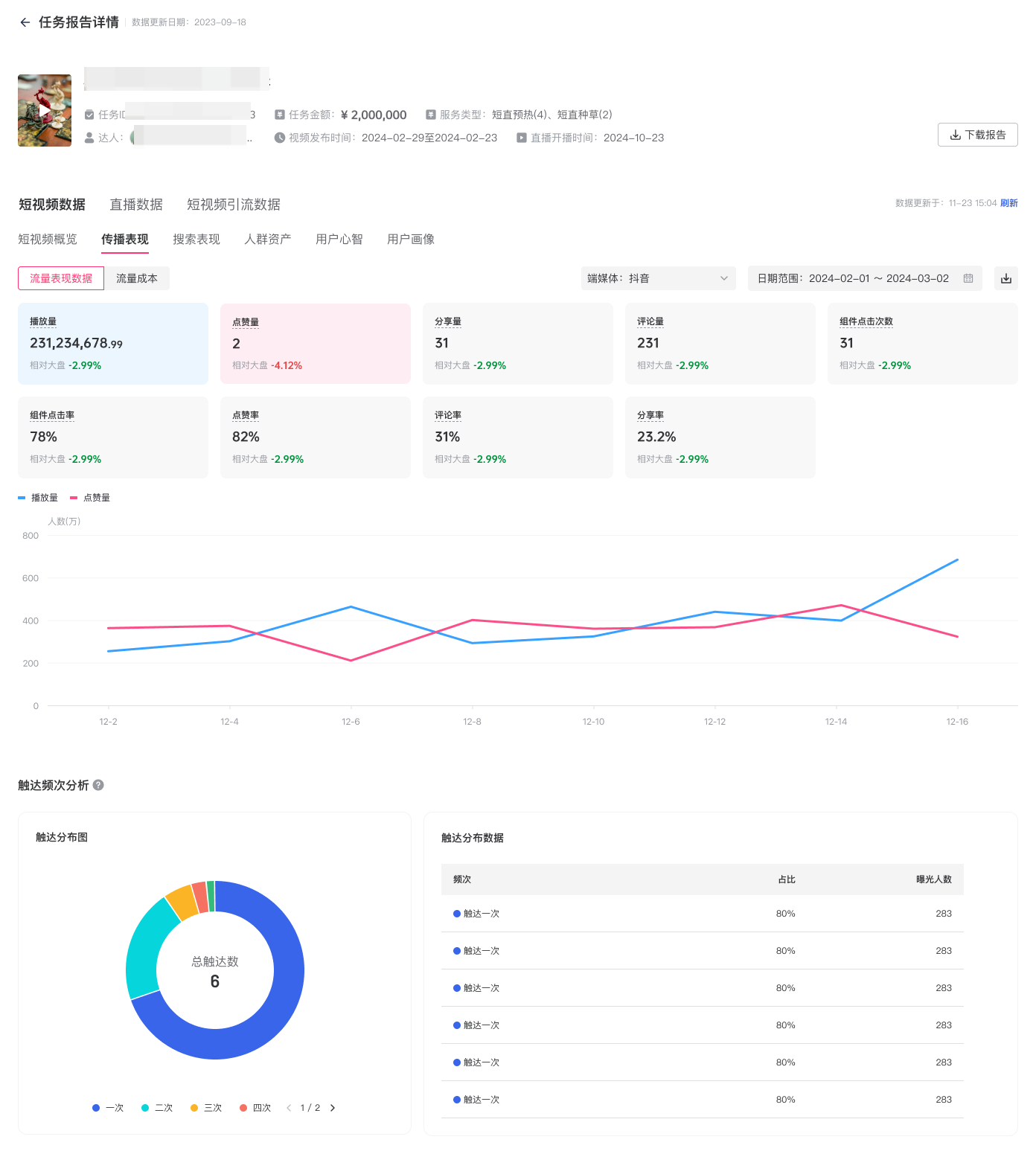Toggle the 播放量 chart legend series
The height and width of the screenshot is (1154, 1036).
click(39, 498)
